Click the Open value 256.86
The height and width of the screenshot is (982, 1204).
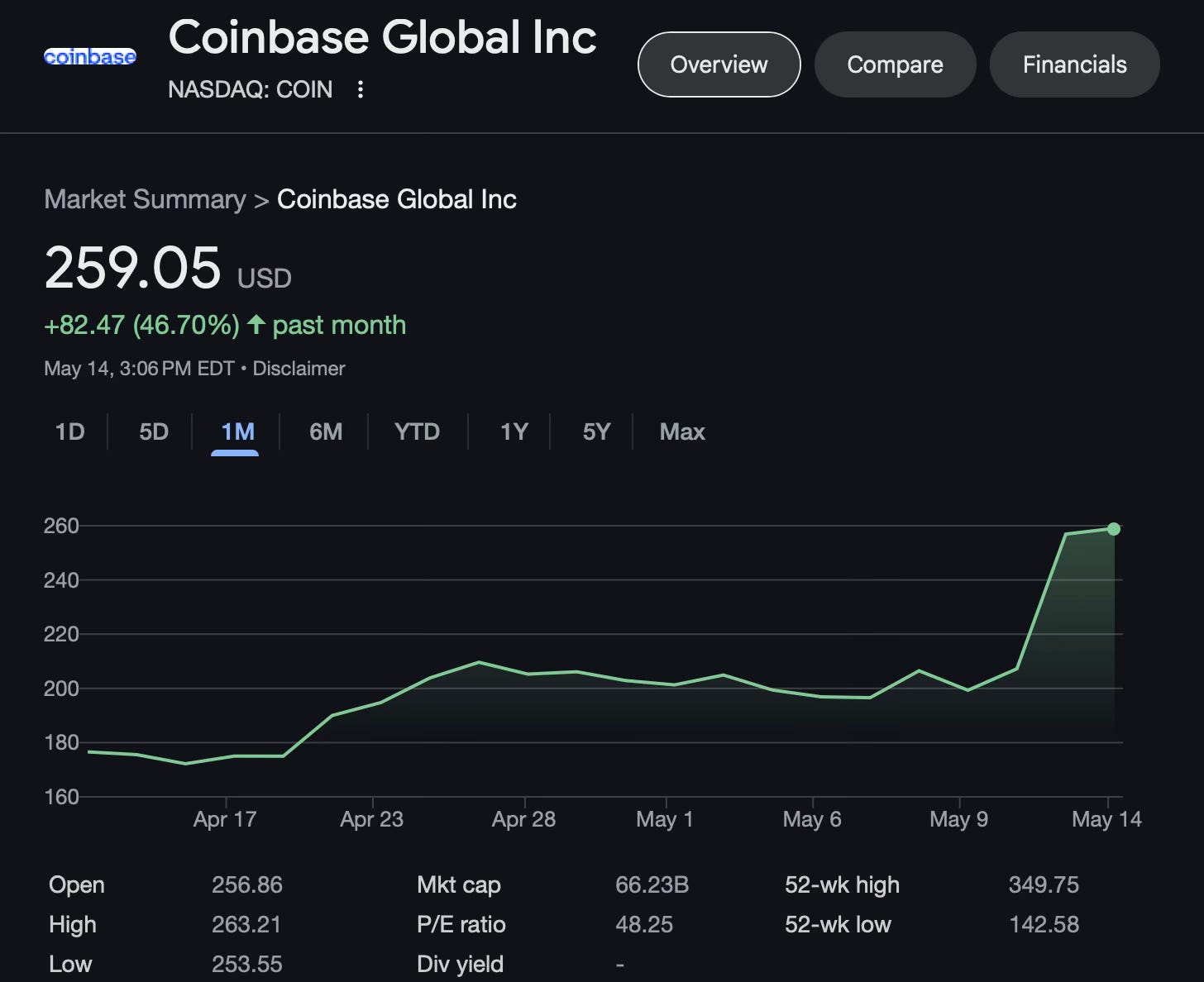247,884
